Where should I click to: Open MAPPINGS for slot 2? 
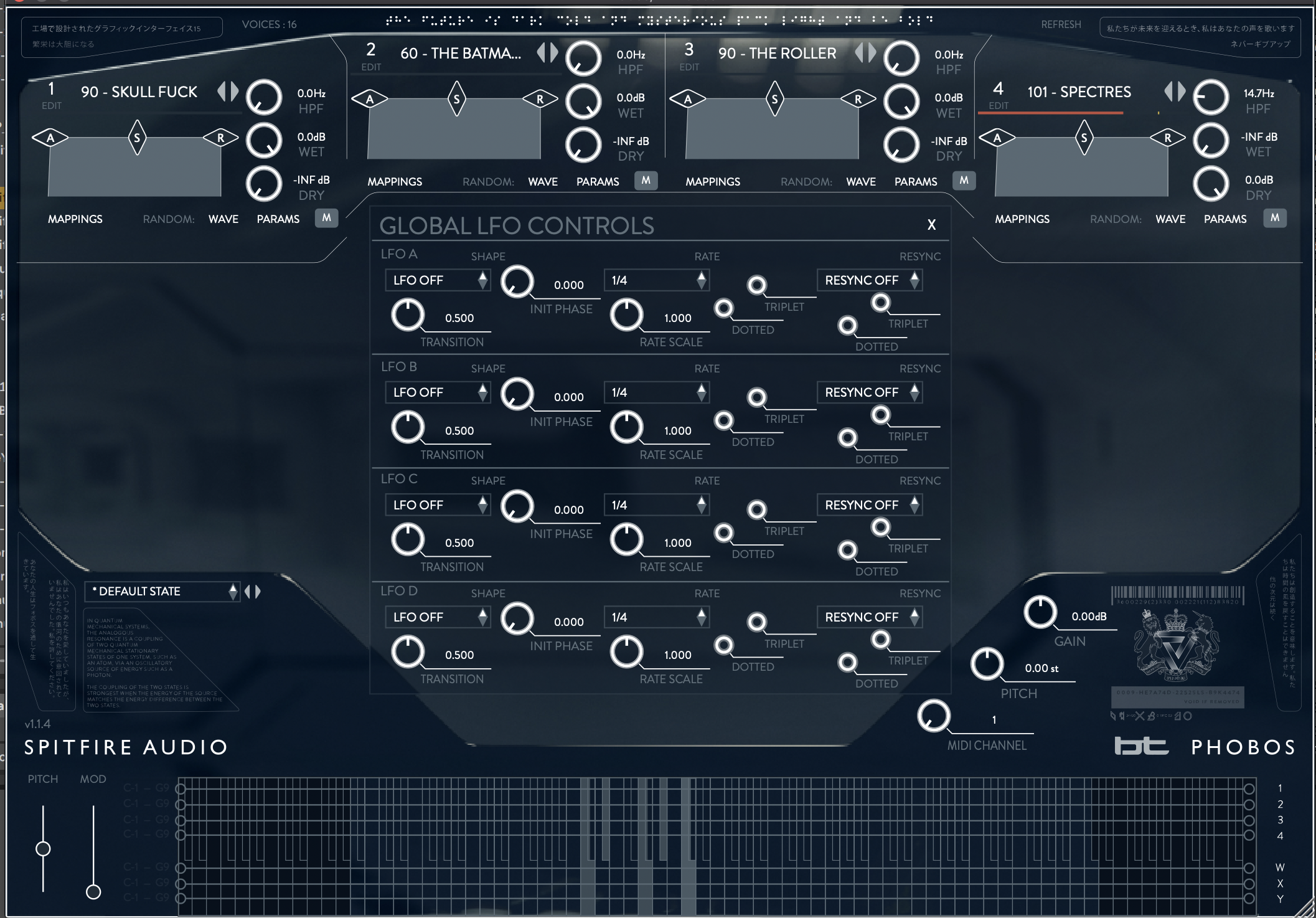point(395,182)
